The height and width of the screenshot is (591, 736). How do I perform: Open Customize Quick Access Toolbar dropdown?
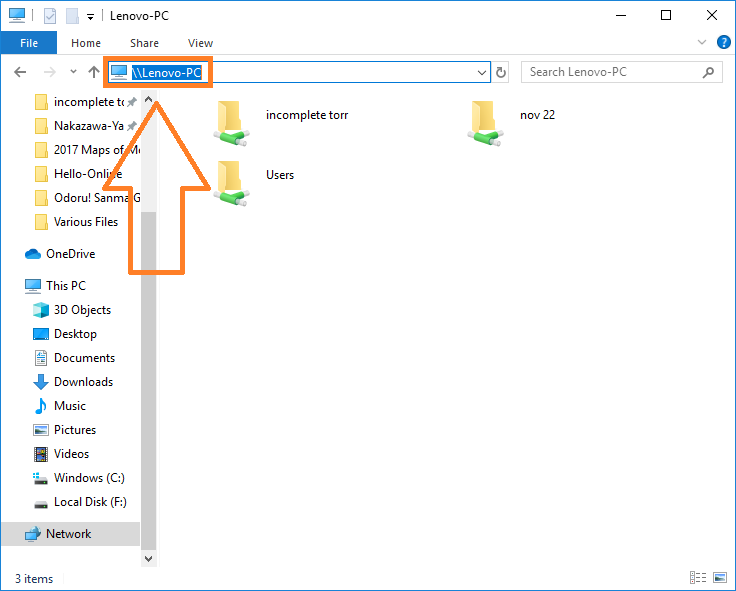coord(90,17)
